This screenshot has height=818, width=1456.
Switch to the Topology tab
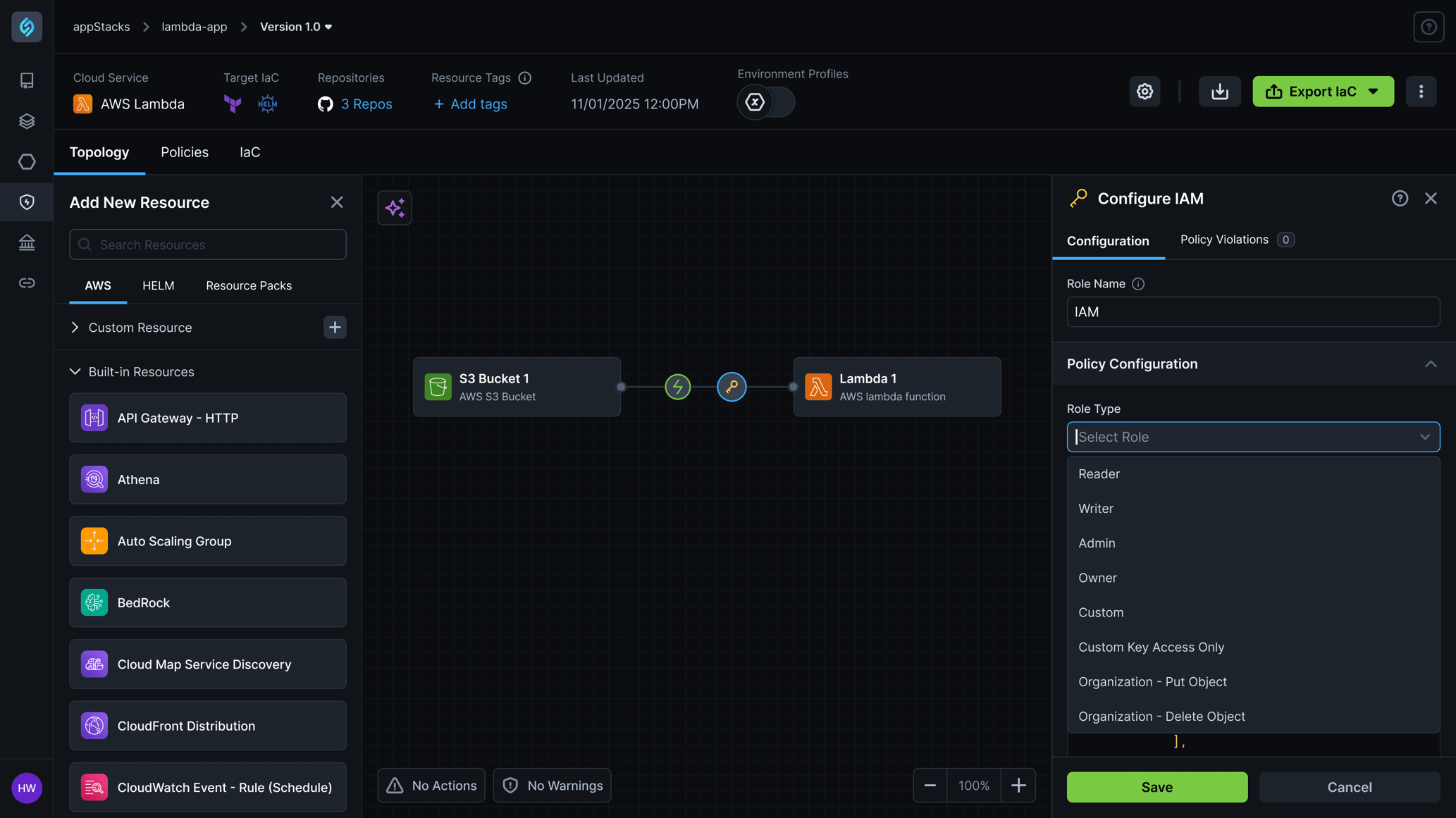coord(99,152)
